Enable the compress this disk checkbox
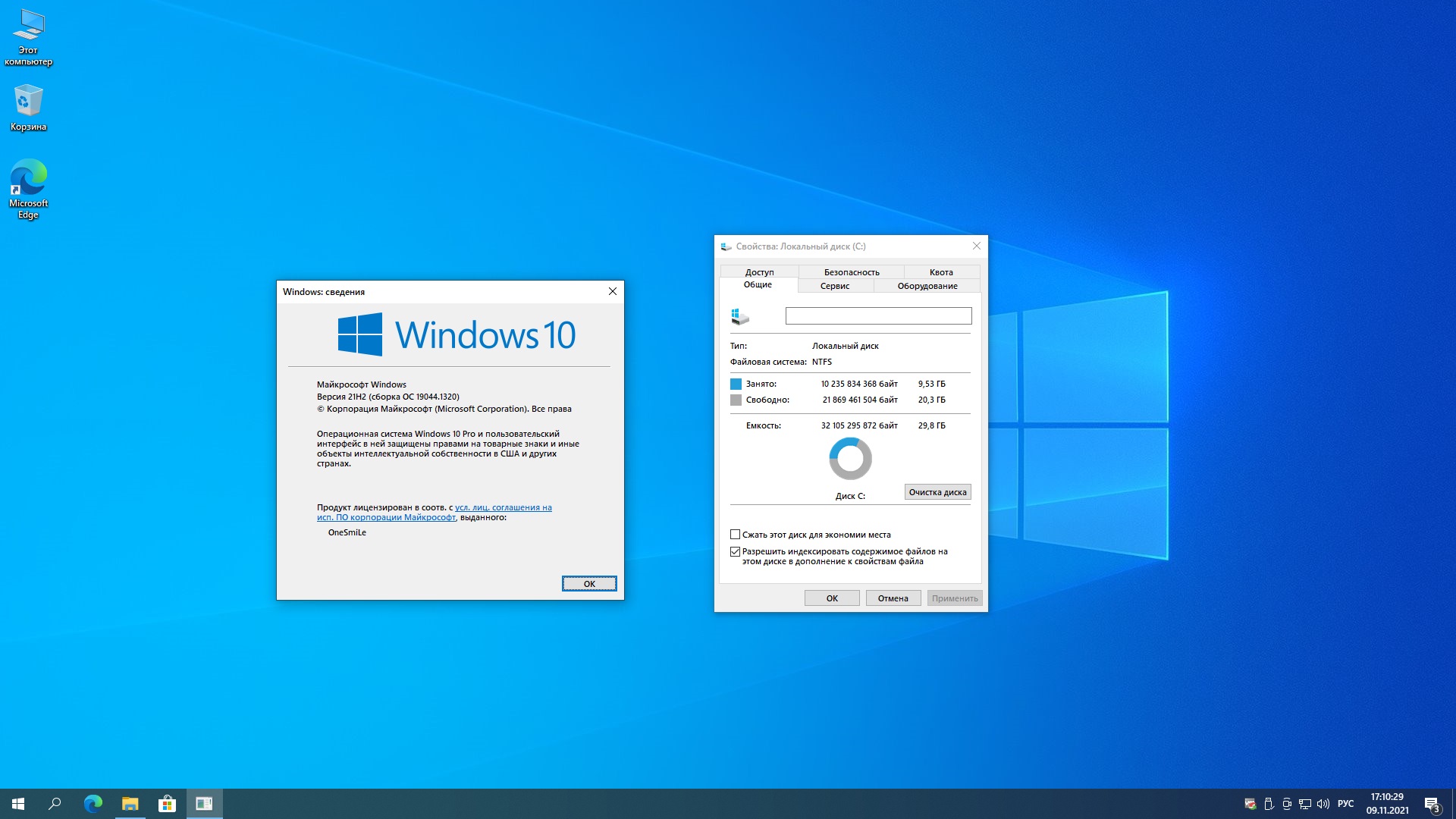Screen dimensions: 1456x819 point(735,535)
